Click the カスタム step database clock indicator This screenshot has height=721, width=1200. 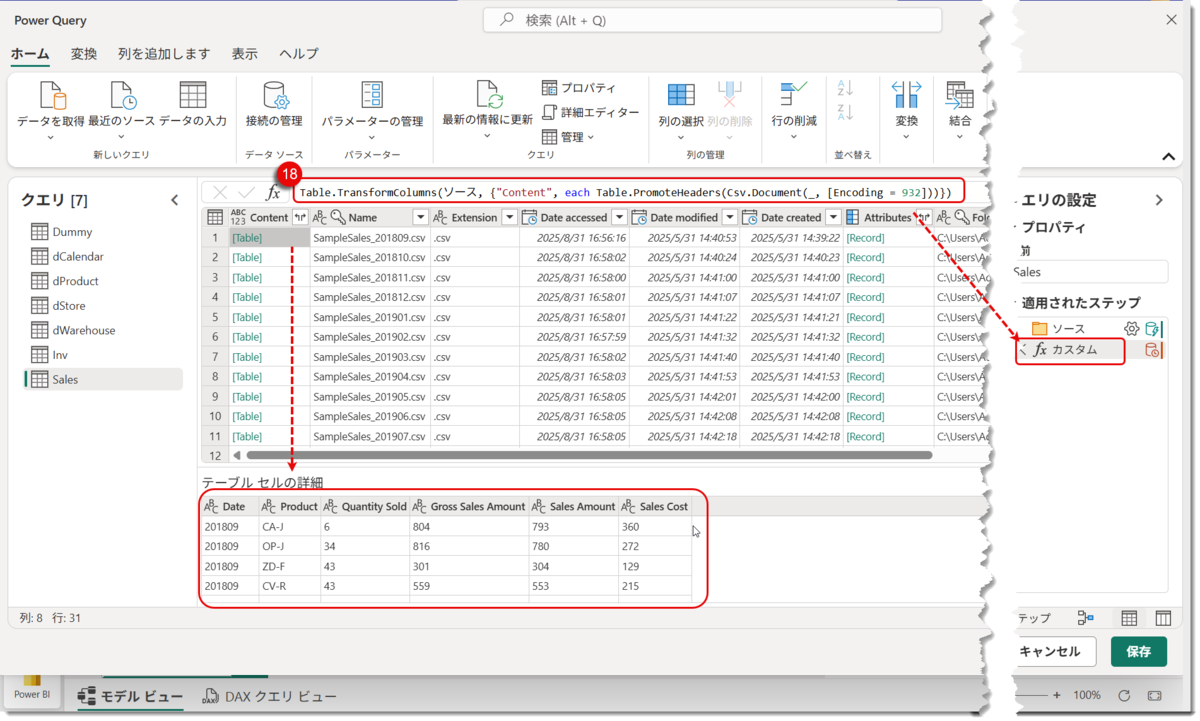pos(1153,350)
